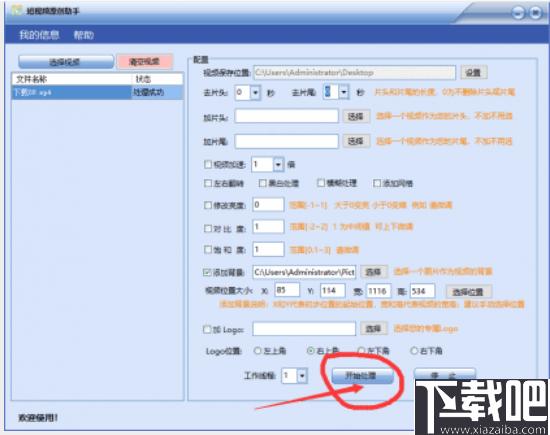The height and width of the screenshot is (435, 550).
Task: Select the mp4 file row in the list
Action: [x=98, y=93]
